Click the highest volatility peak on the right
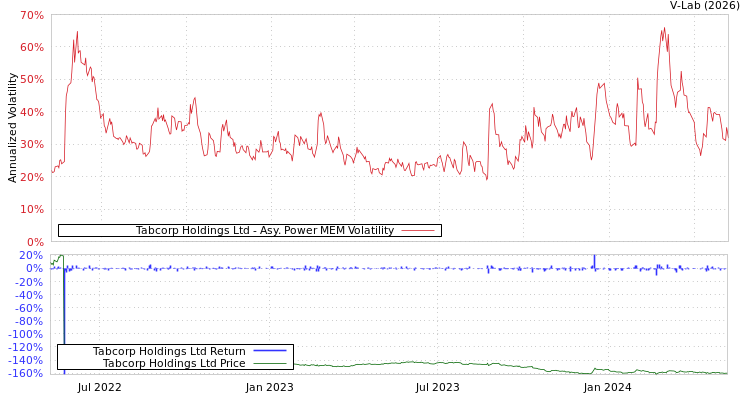The image size is (750, 400). [x=663, y=29]
